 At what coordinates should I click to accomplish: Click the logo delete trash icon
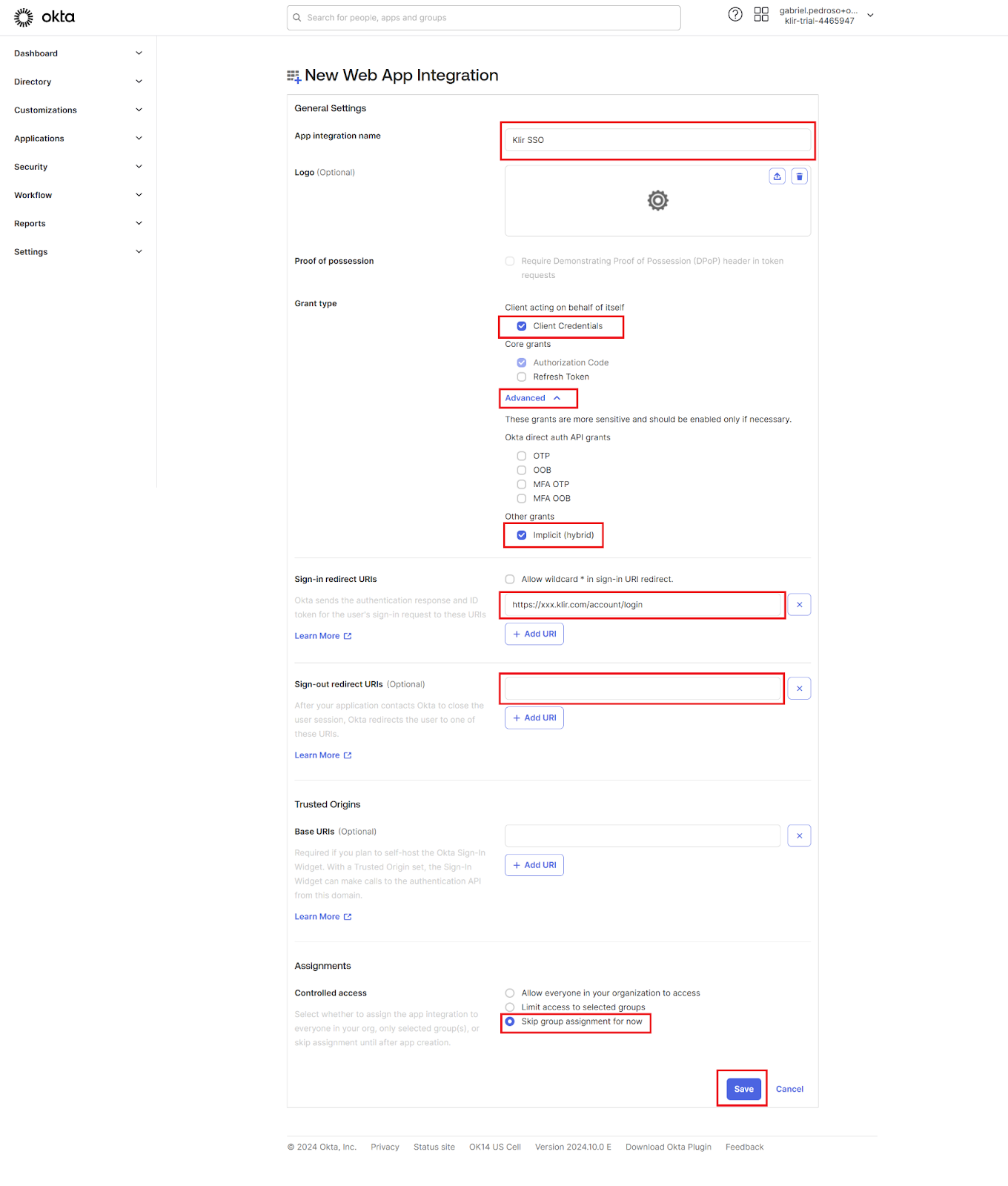799,176
